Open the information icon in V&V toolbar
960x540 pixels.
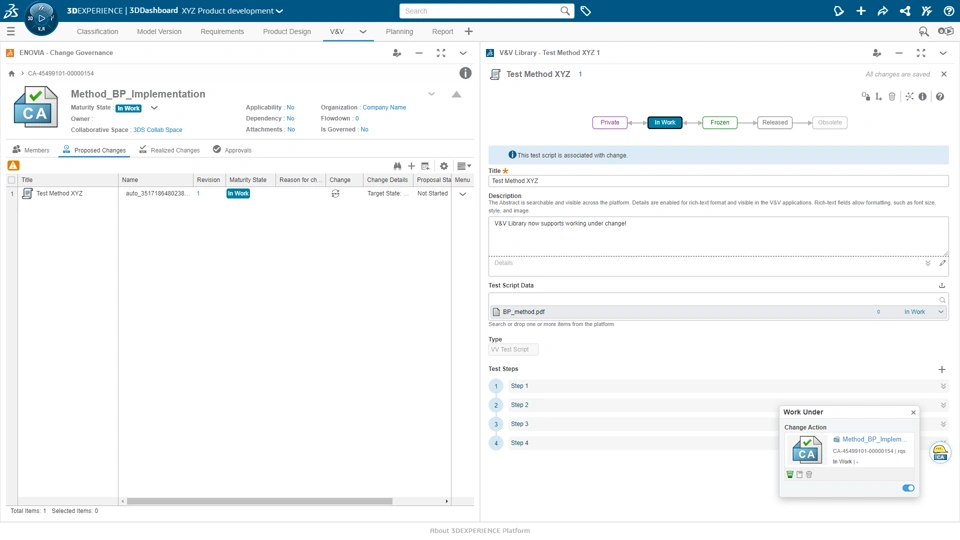923,97
